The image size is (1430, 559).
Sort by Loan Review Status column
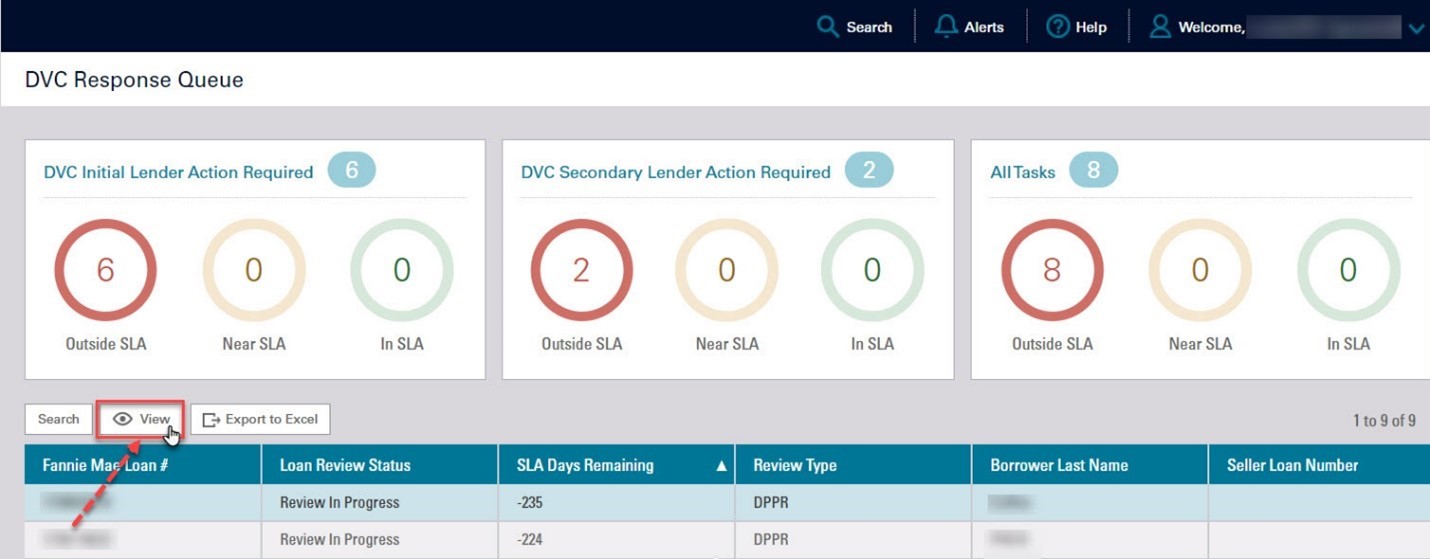pyautogui.click(x=380, y=465)
